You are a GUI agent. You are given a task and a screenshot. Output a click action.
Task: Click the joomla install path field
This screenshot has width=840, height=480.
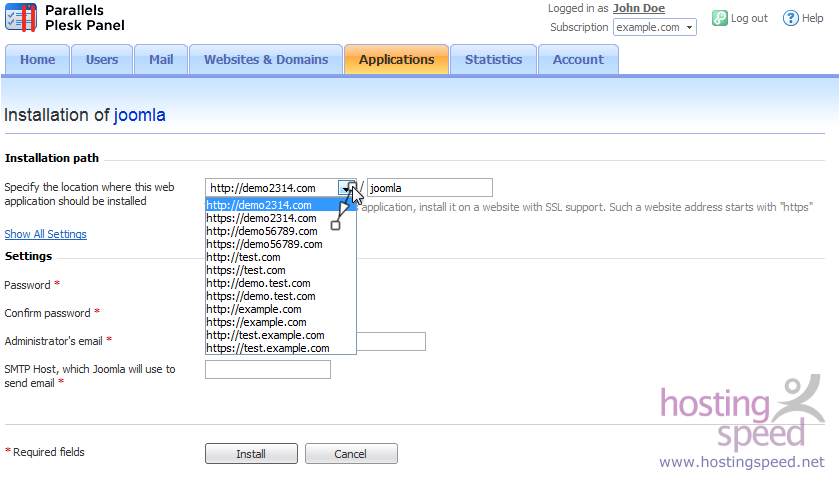(x=430, y=188)
